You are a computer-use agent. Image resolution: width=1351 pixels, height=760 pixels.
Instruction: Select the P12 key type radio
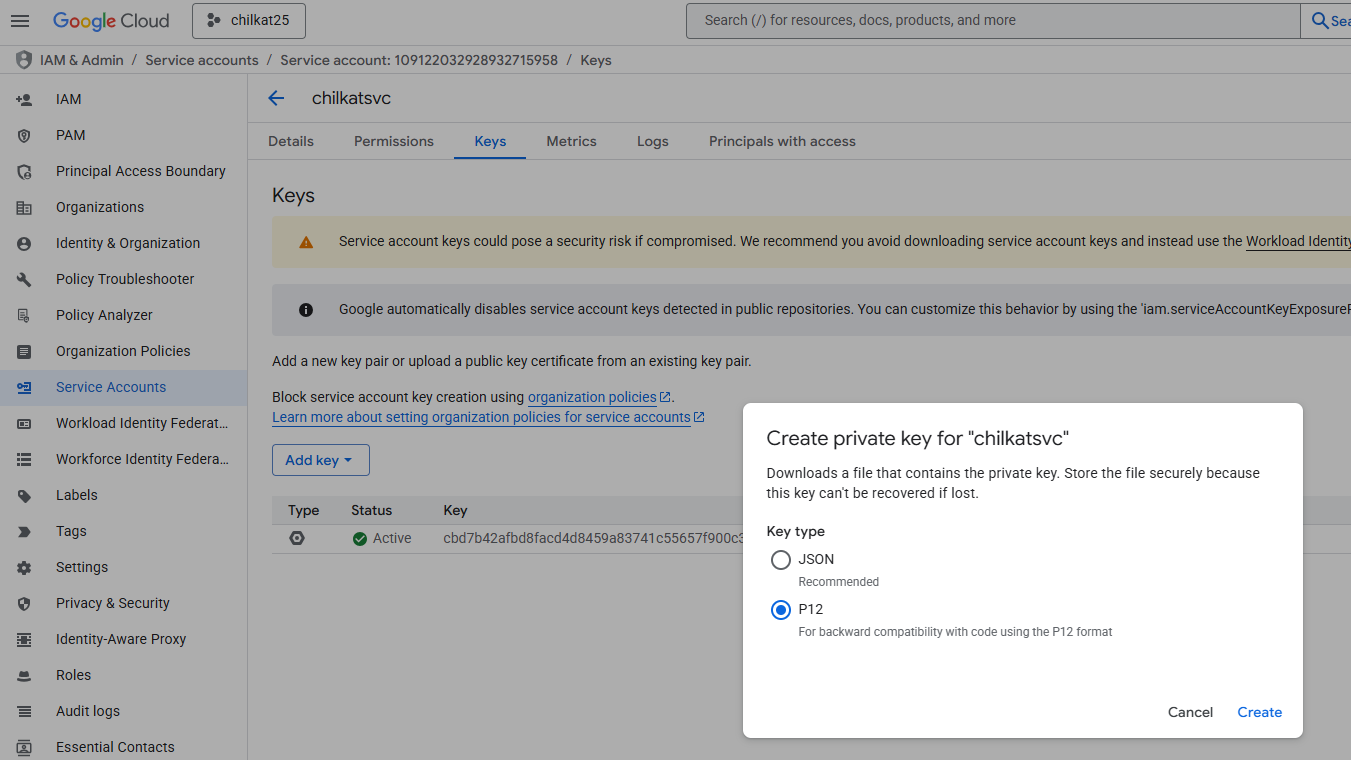[x=781, y=610]
